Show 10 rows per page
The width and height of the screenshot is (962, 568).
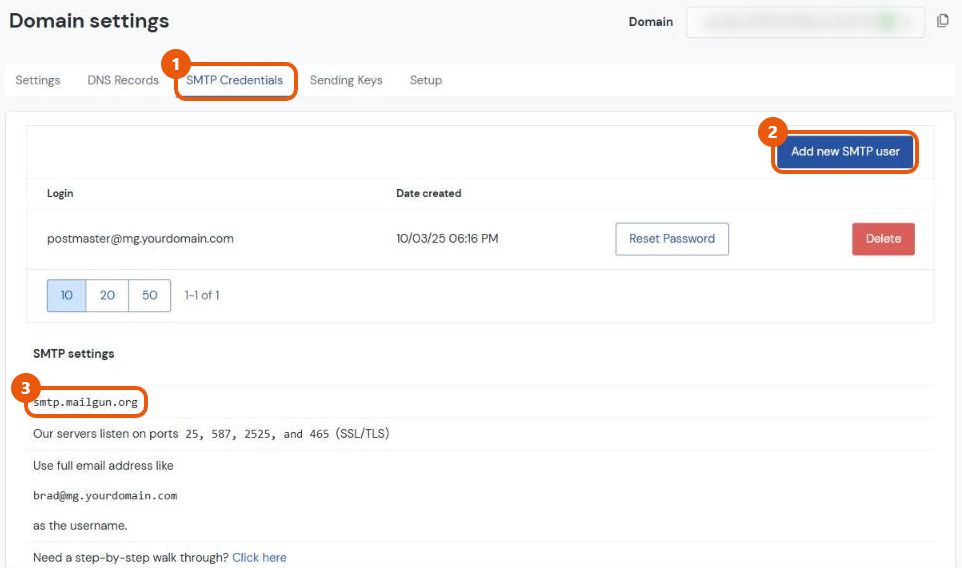pos(66,295)
